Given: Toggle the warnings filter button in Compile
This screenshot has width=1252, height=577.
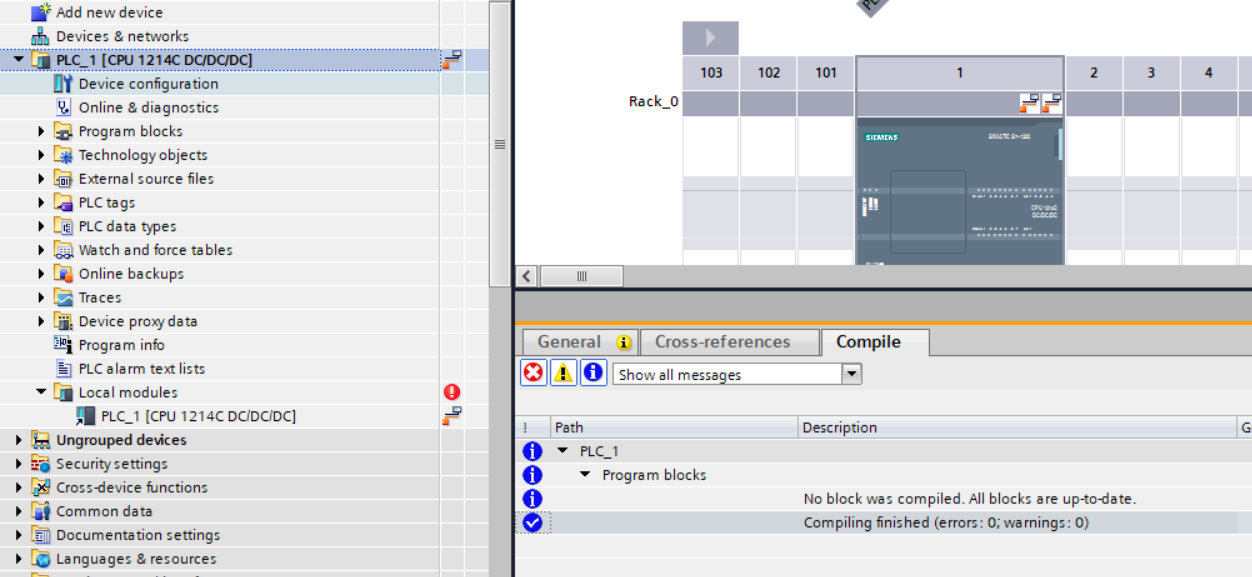Looking at the screenshot, I should (x=564, y=373).
